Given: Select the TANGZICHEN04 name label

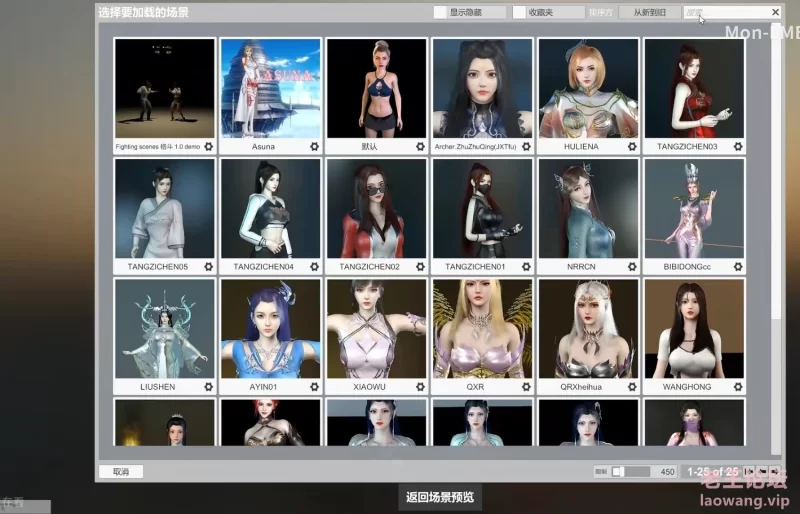Looking at the screenshot, I should coord(263,266).
